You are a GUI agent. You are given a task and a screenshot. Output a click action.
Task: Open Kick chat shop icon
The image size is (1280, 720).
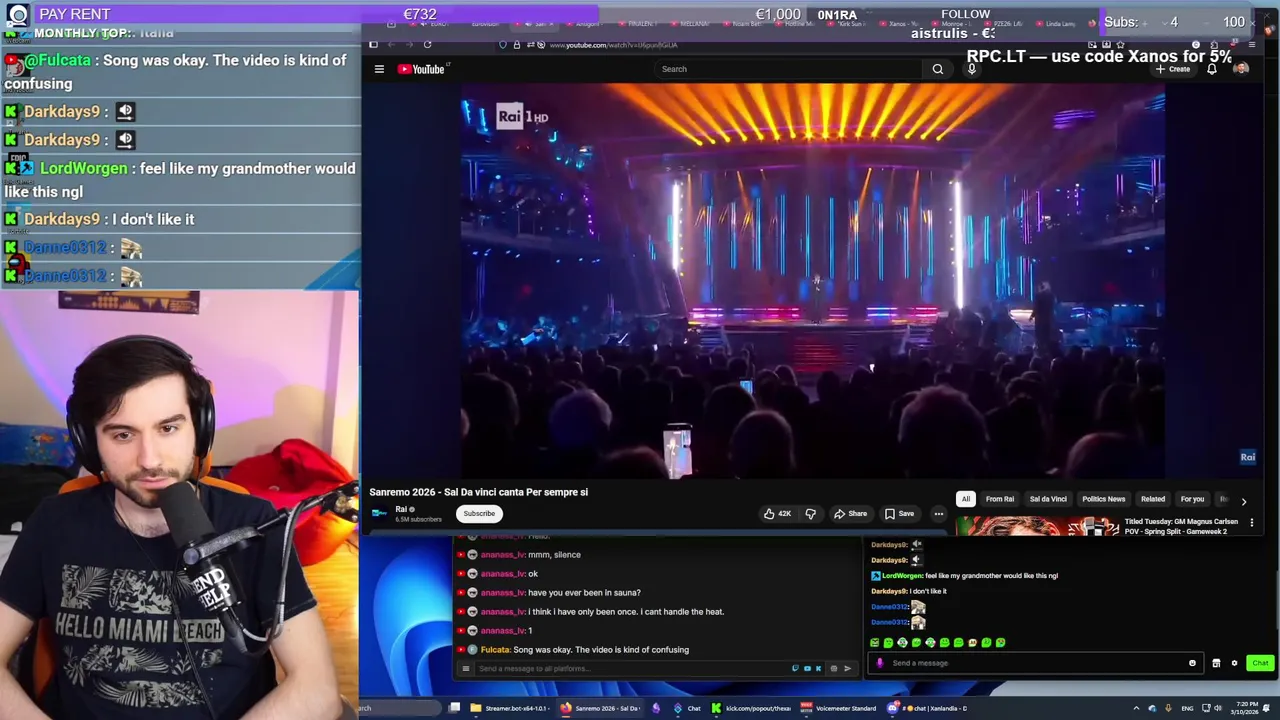1216,663
